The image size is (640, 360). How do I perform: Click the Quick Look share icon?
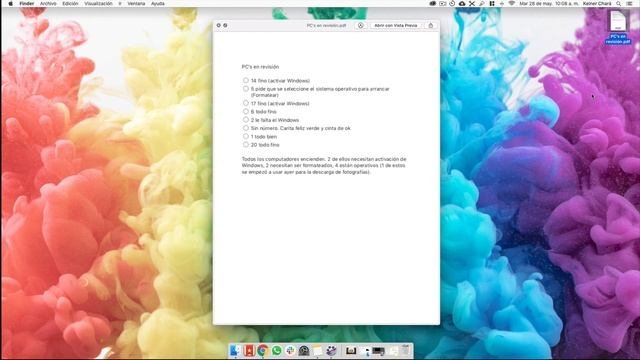[431, 25]
